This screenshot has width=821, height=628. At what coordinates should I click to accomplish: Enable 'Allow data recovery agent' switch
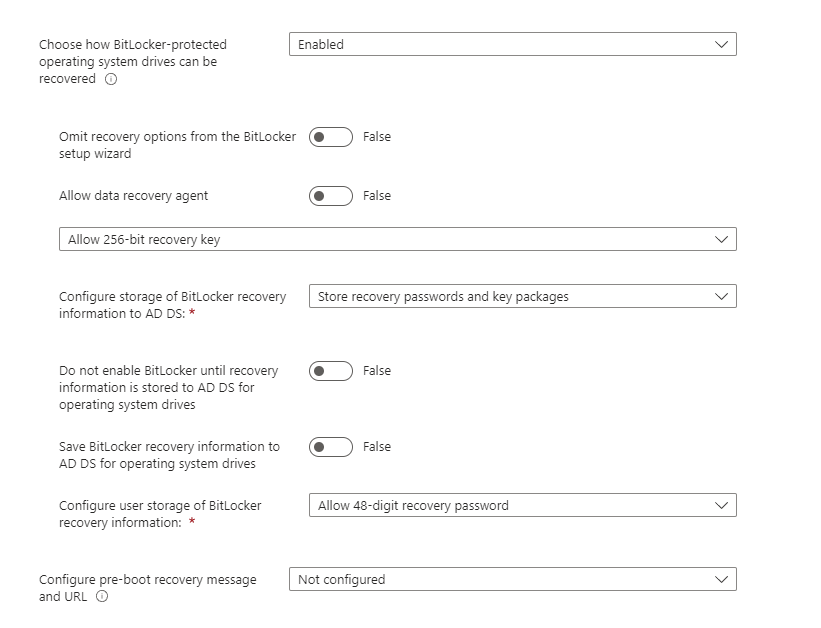click(x=331, y=196)
